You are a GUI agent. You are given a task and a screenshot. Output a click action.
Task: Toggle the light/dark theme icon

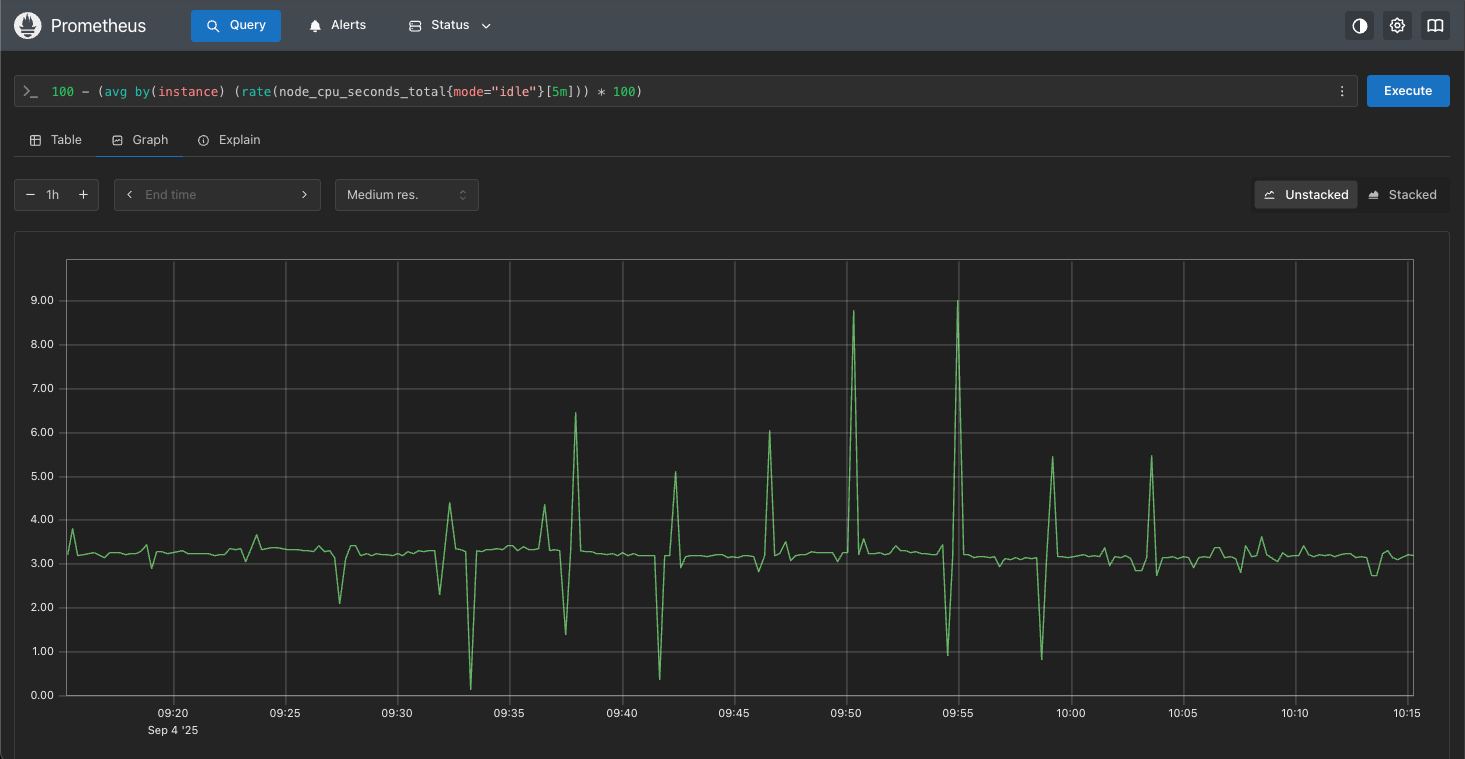click(1359, 26)
